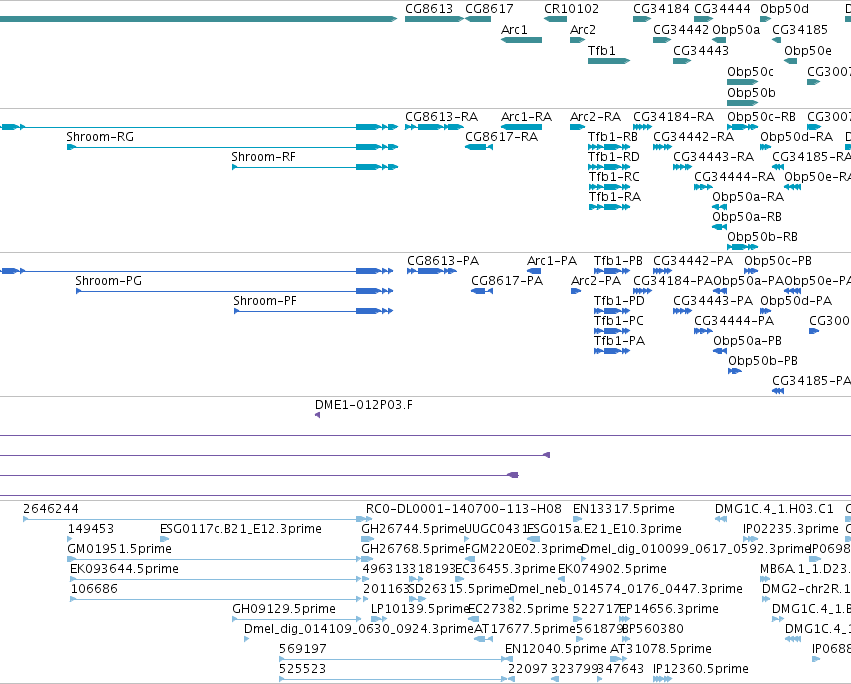Viewport: 851px width, 684px height.
Task: Select the CG34444 gene label
Action: click(x=722, y=9)
